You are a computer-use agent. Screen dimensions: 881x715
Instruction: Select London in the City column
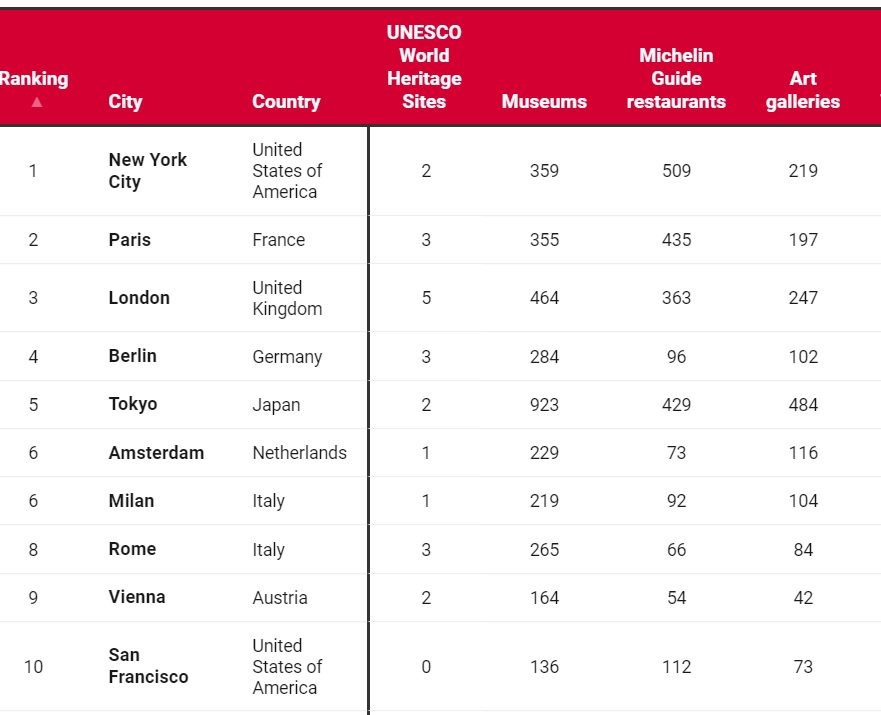(139, 298)
